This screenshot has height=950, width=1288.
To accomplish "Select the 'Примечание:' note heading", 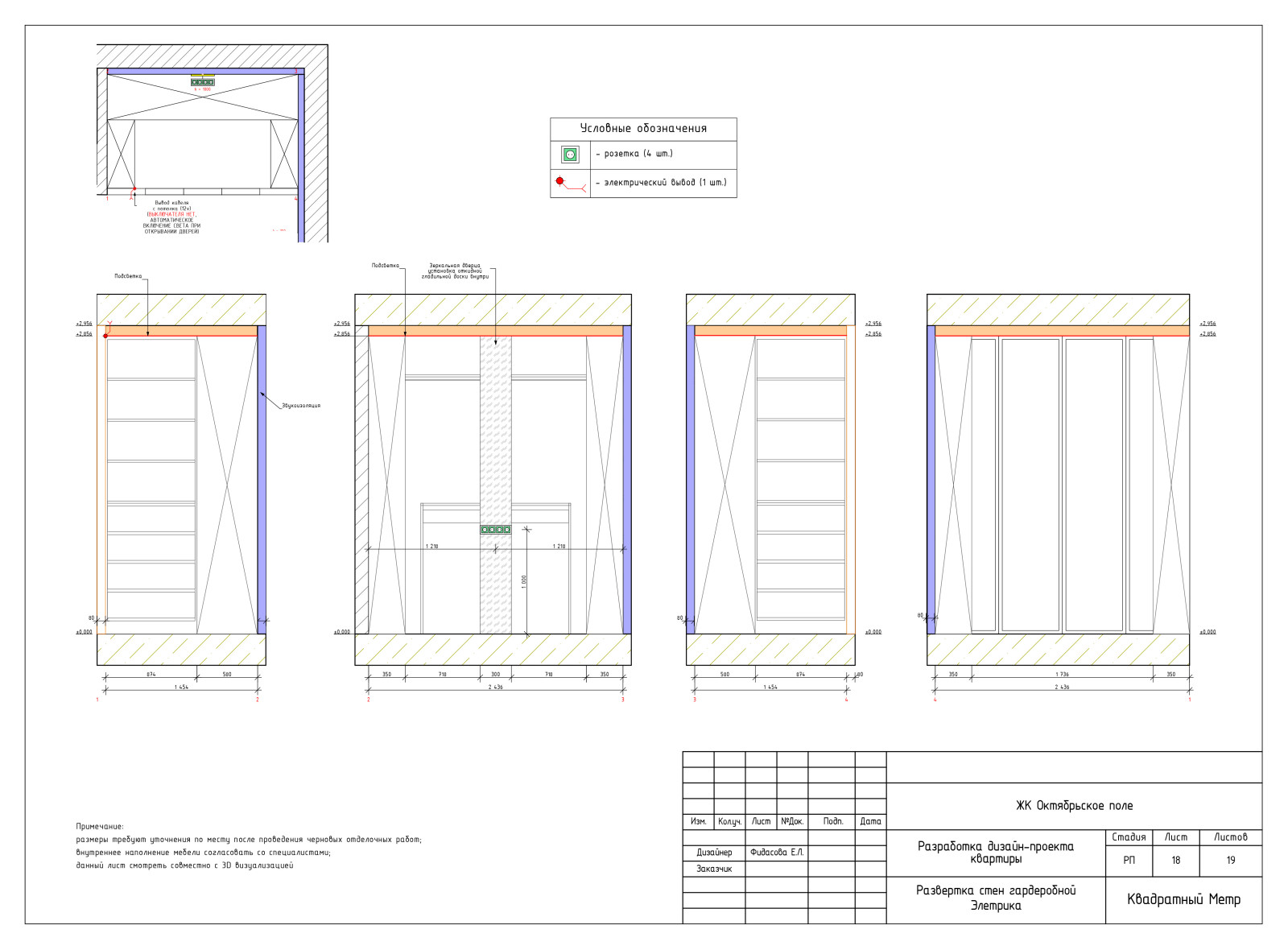I will (x=100, y=827).
